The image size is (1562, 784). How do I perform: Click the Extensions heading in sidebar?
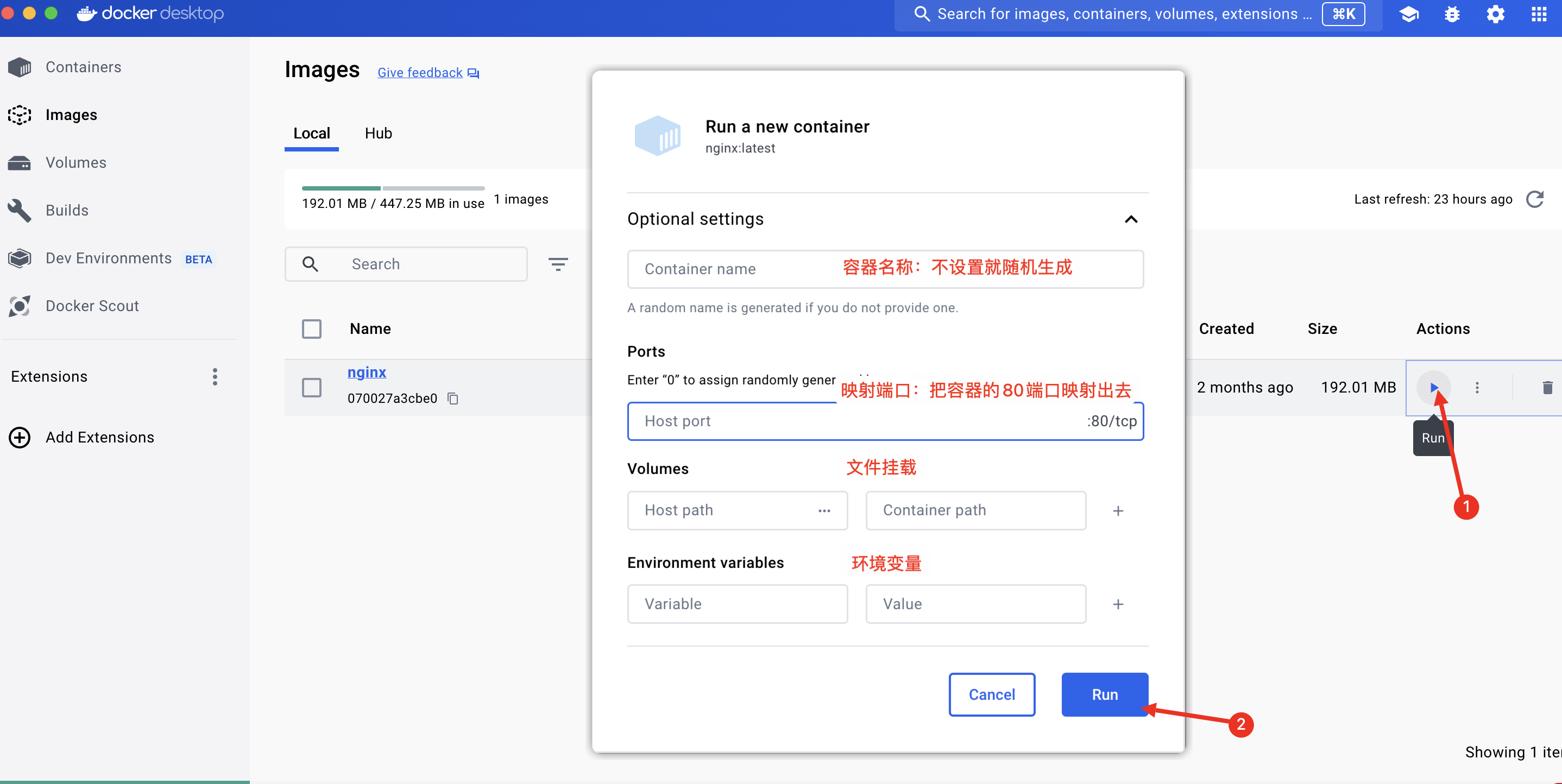pyautogui.click(x=49, y=377)
